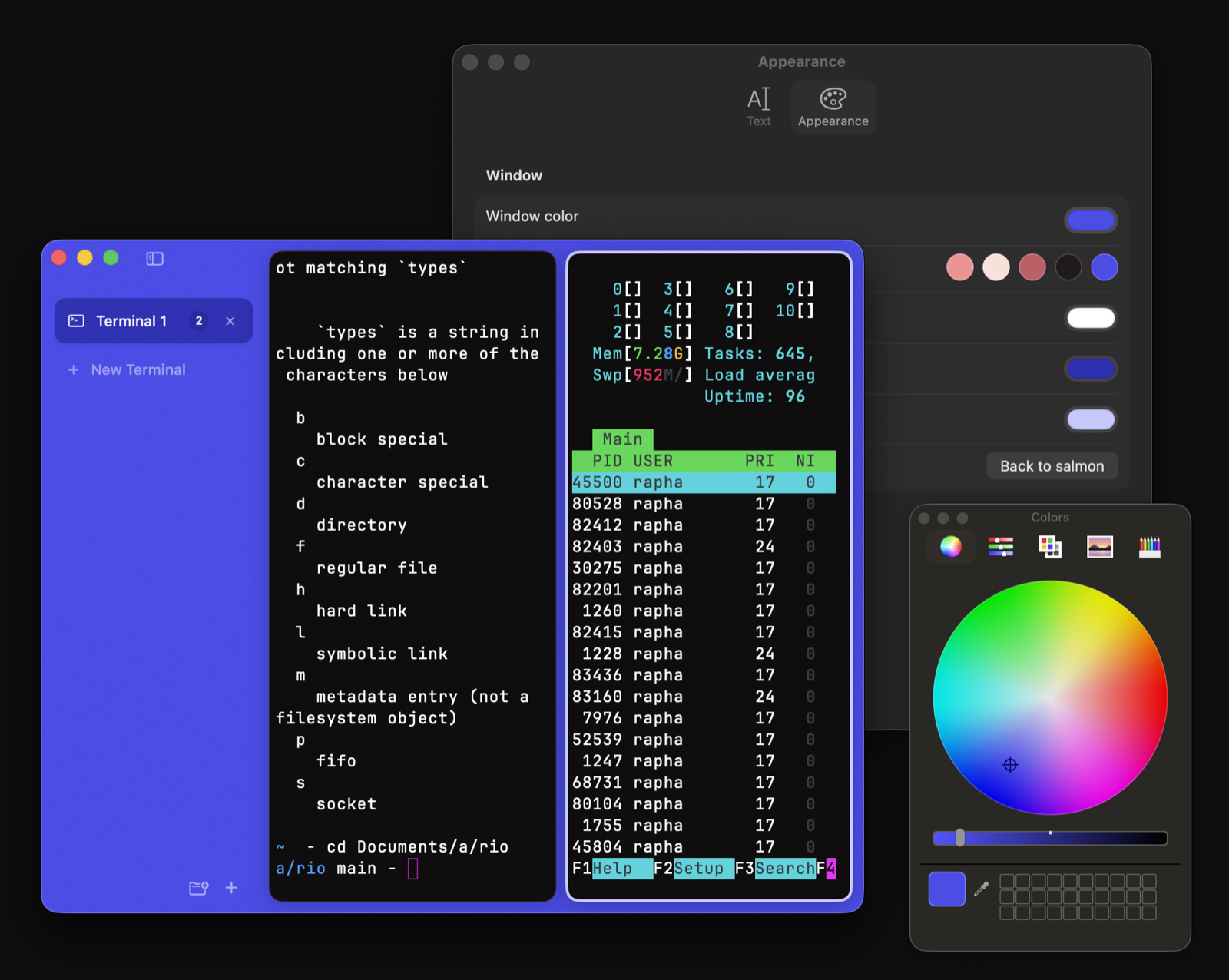Click the brightness slider handle in Colors

960,838
